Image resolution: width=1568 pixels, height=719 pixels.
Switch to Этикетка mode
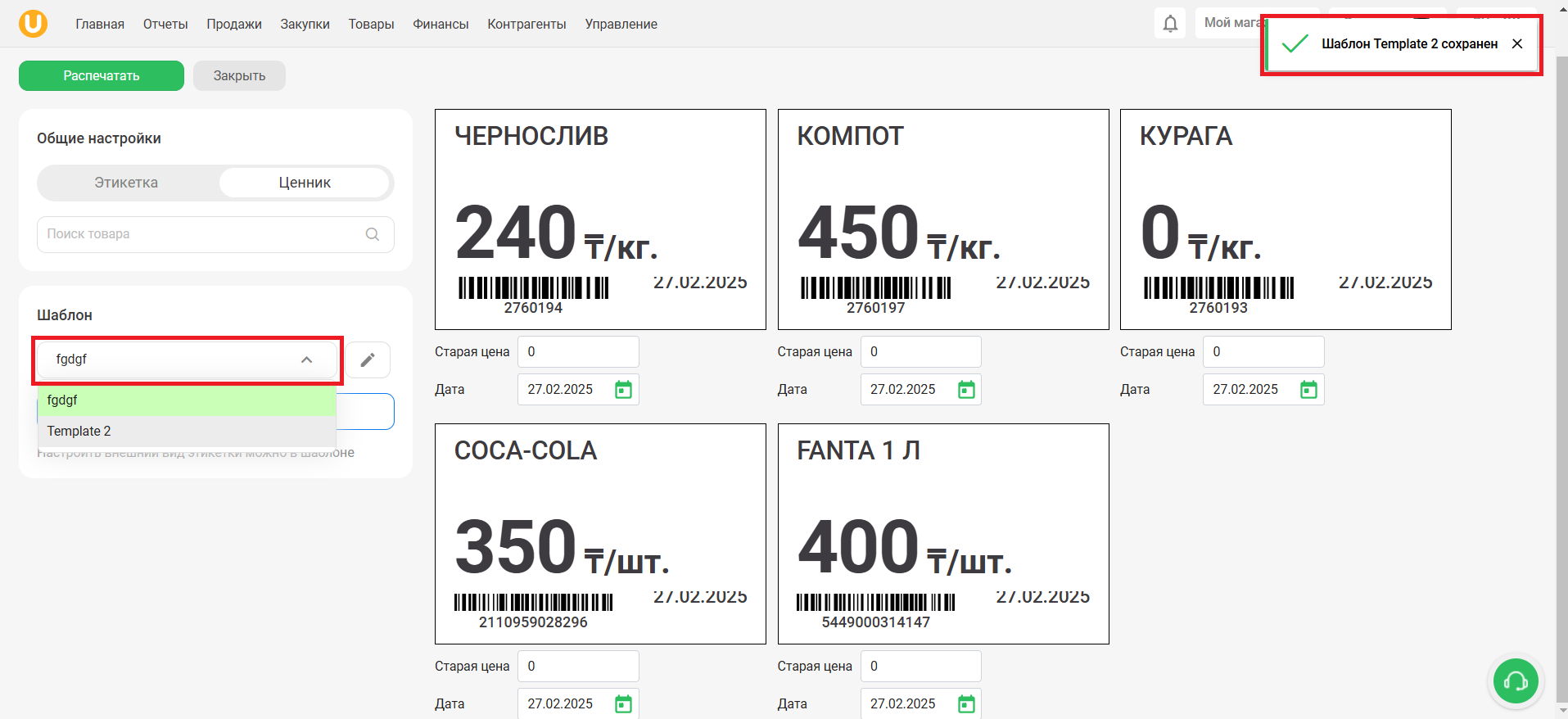click(x=126, y=183)
